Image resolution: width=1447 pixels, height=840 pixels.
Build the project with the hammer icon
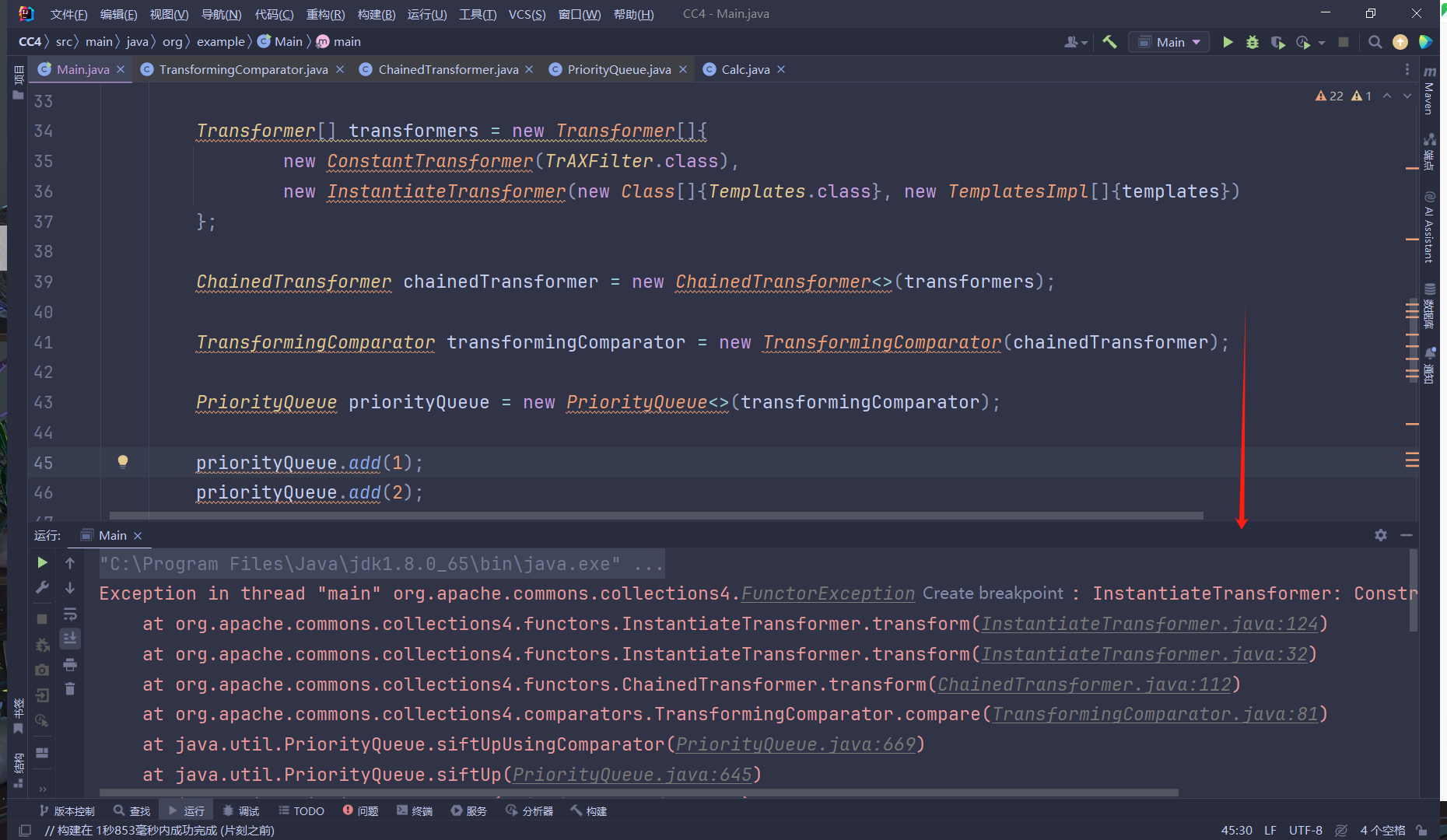[x=1109, y=42]
